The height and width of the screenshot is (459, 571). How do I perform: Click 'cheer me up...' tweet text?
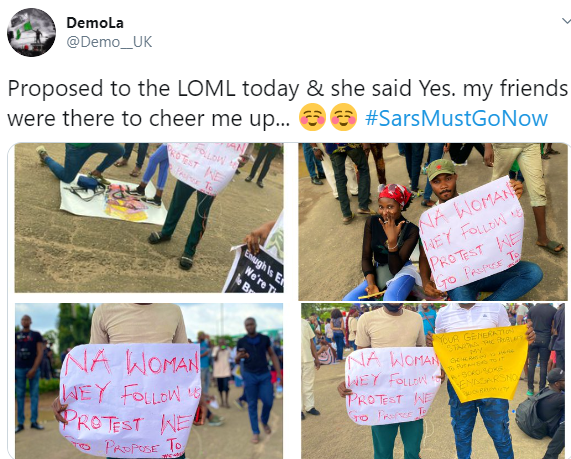tap(220, 119)
